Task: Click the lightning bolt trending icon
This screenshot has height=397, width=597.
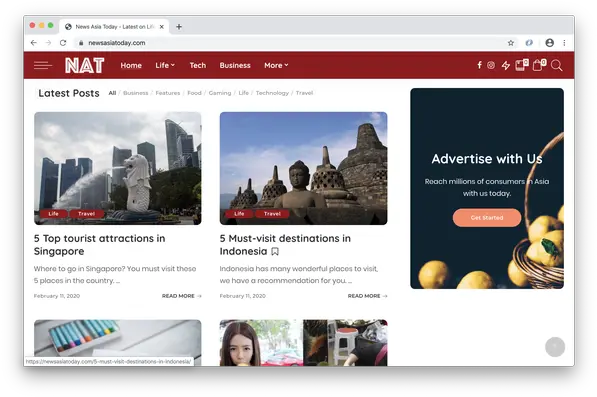Action: click(x=506, y=65)
